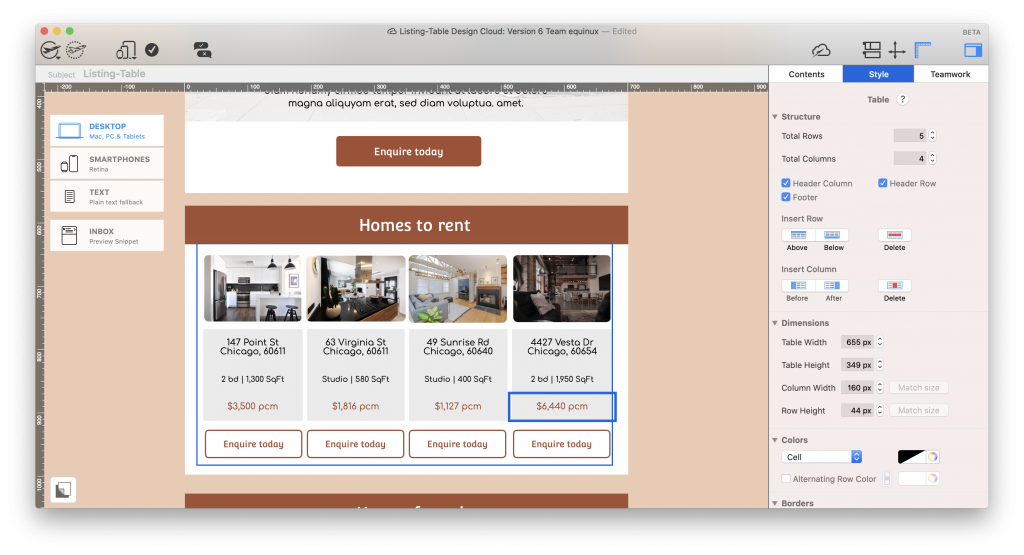Click the Subject field Listing-Table
Screen dimensions: 1024x555
pos(114,74)
